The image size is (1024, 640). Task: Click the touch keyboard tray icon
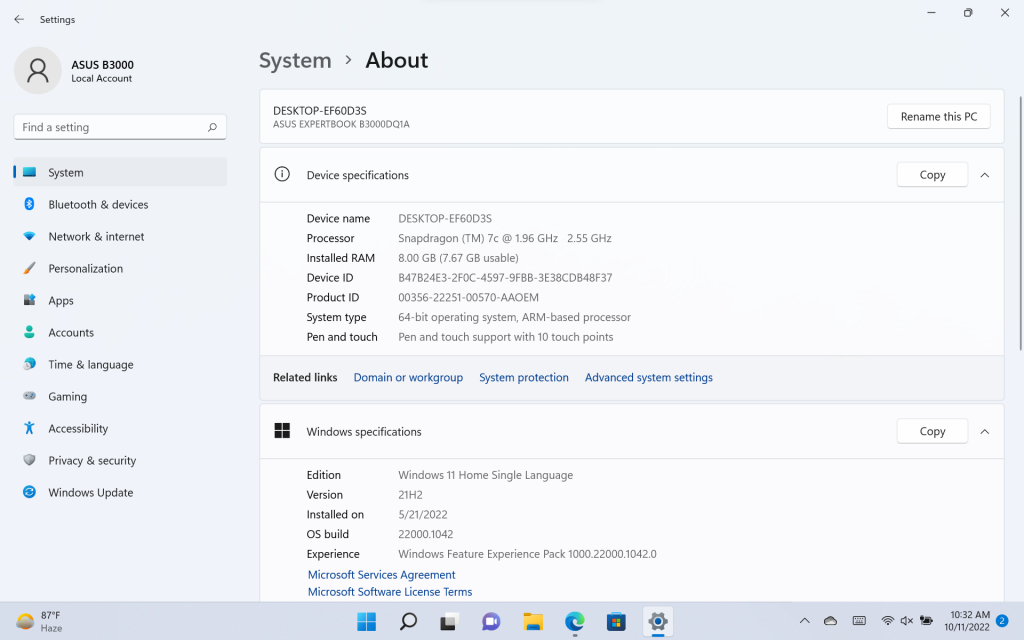tap(859, 621)
